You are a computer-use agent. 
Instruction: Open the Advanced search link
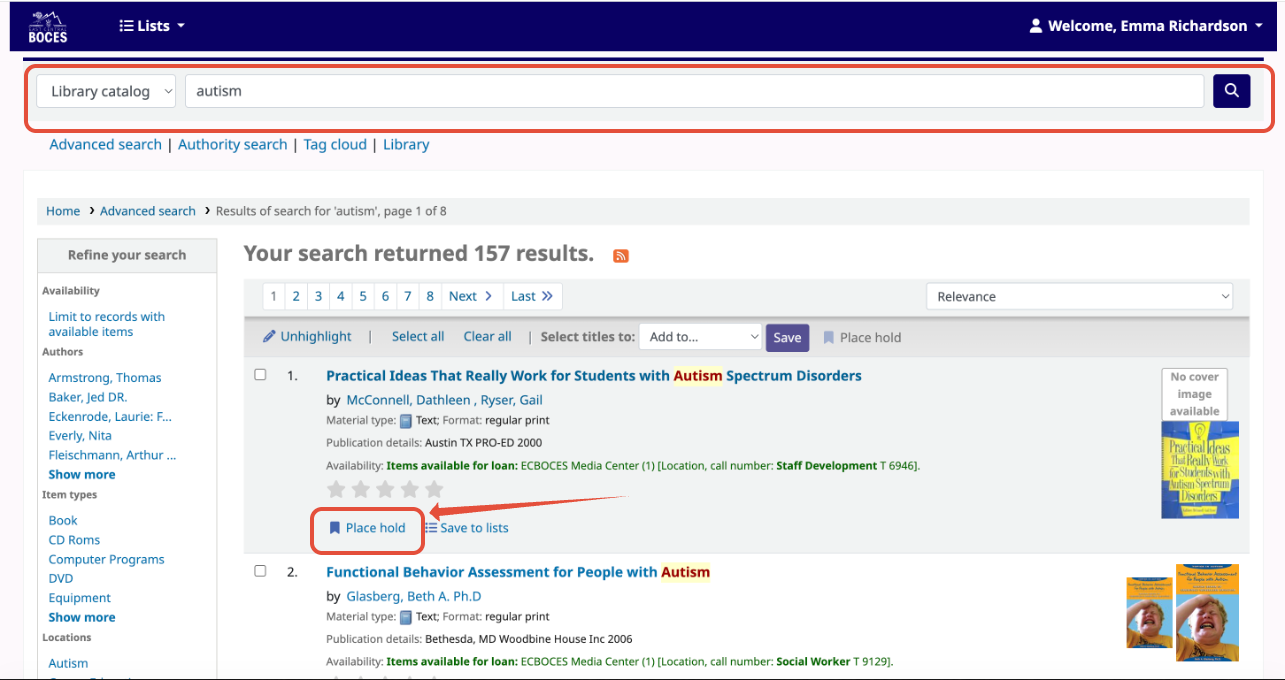[x=105, y=144]
